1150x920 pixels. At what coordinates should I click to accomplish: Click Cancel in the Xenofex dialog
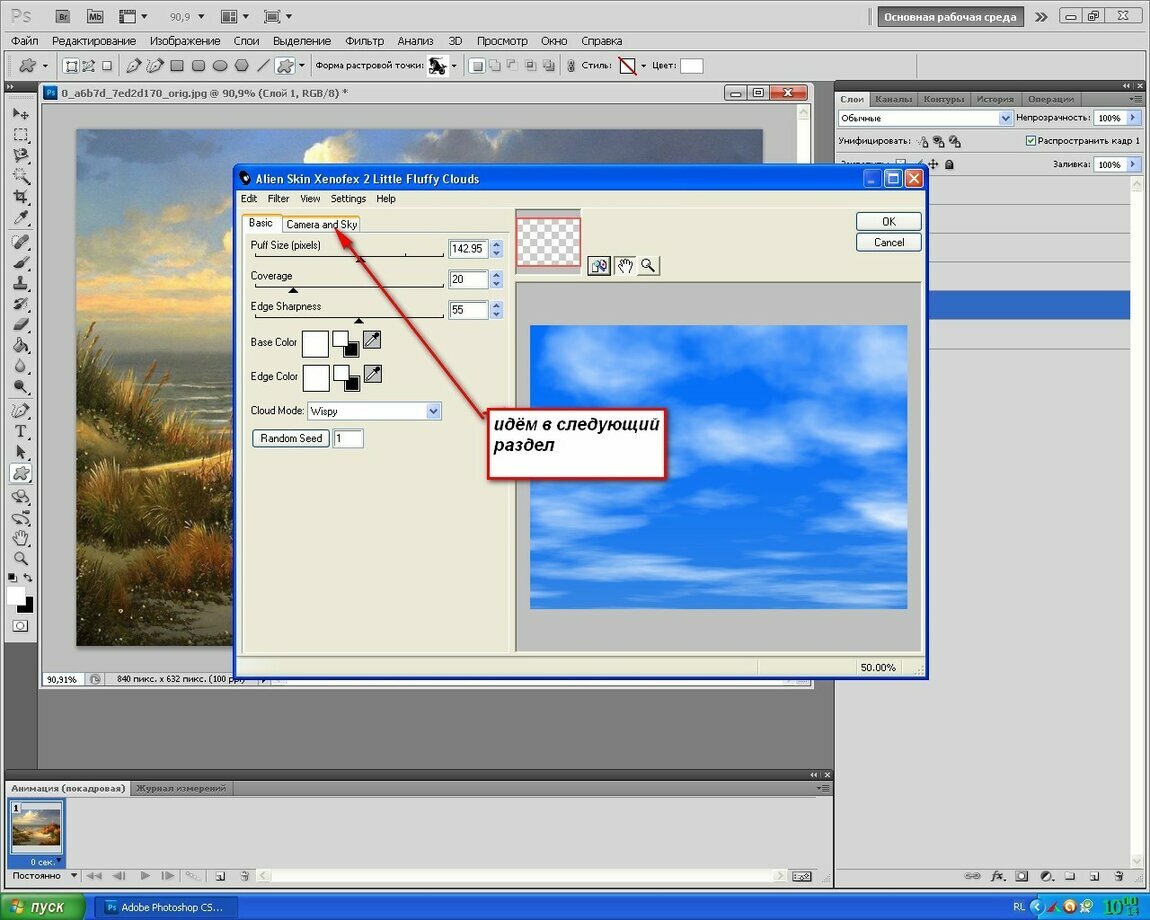[888, 242]
